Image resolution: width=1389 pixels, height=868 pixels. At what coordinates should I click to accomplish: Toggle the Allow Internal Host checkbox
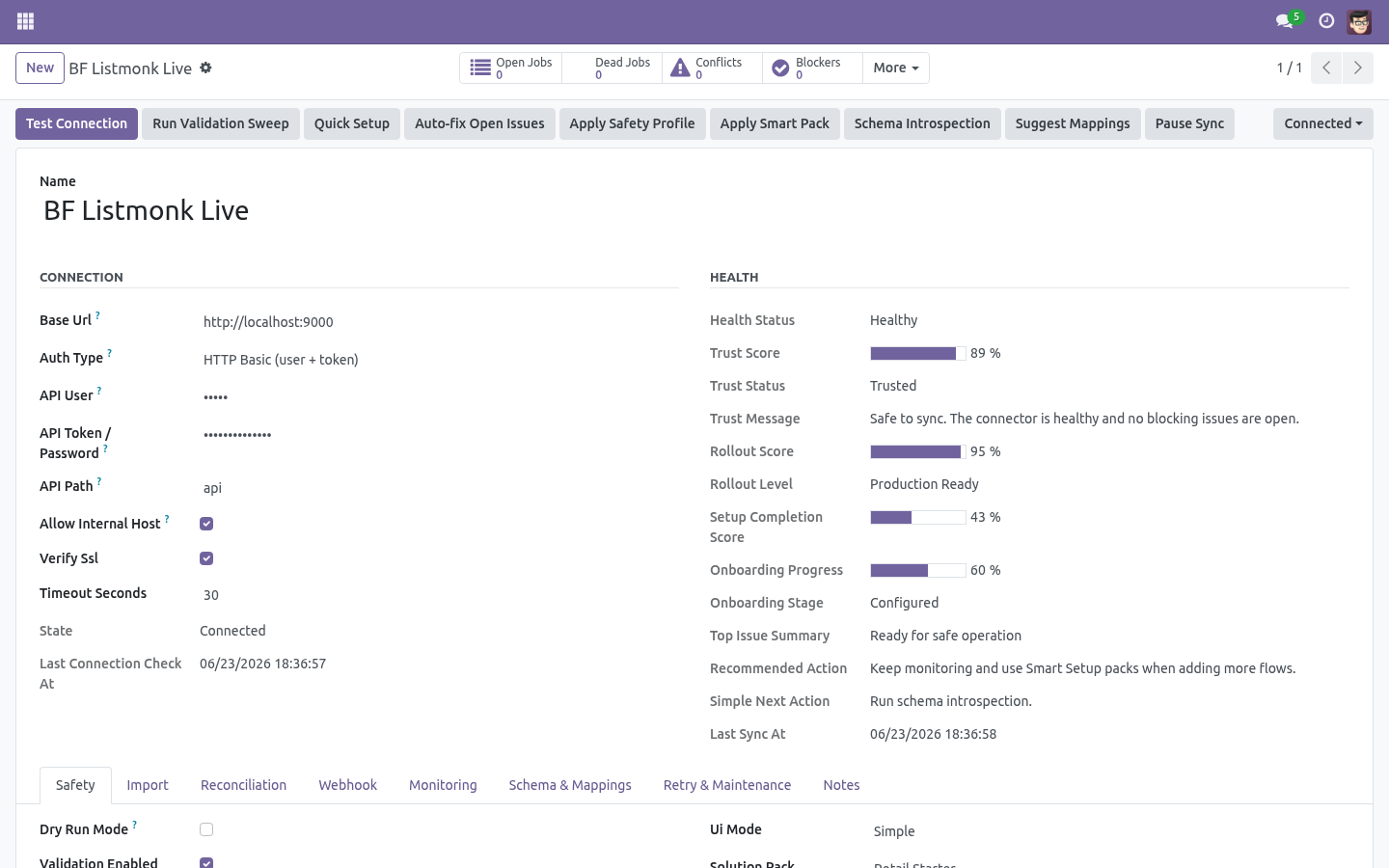[x=206, y=524]
